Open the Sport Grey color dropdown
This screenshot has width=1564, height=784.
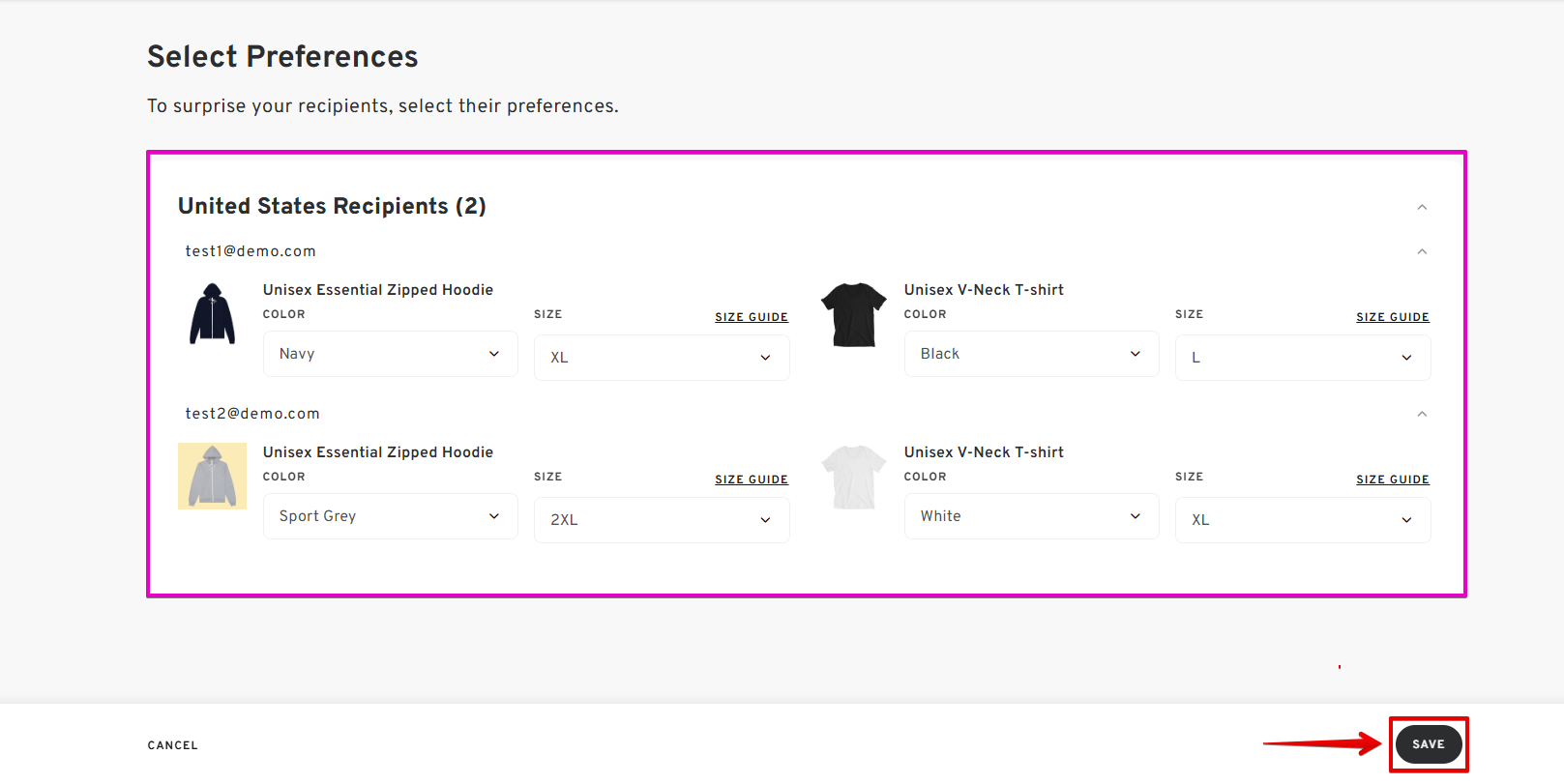[x=391, y=516]
